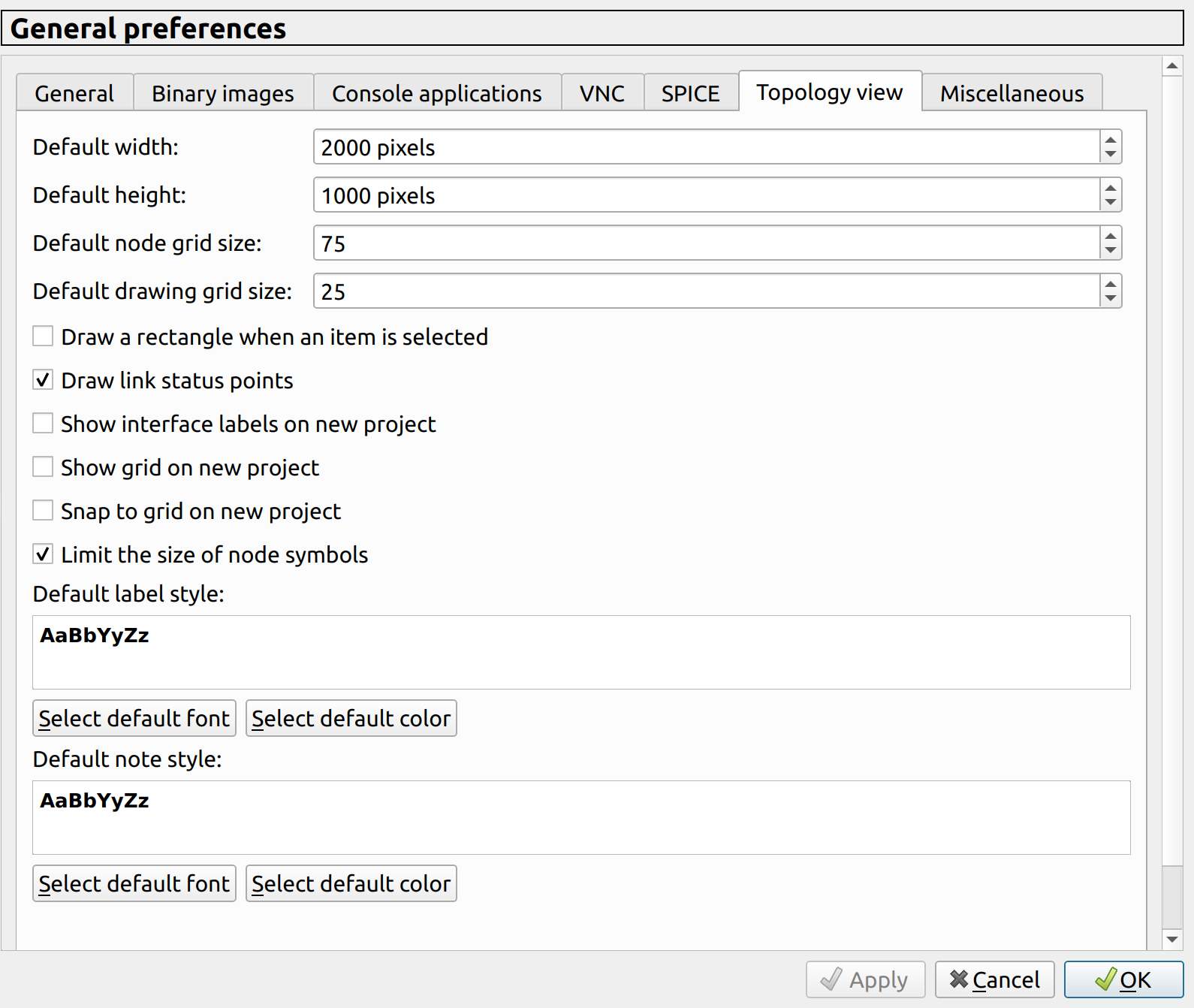This screenshot has height=1008, width=1194.
Task: Switch to the VNC tab
Action: pos(602,92)
